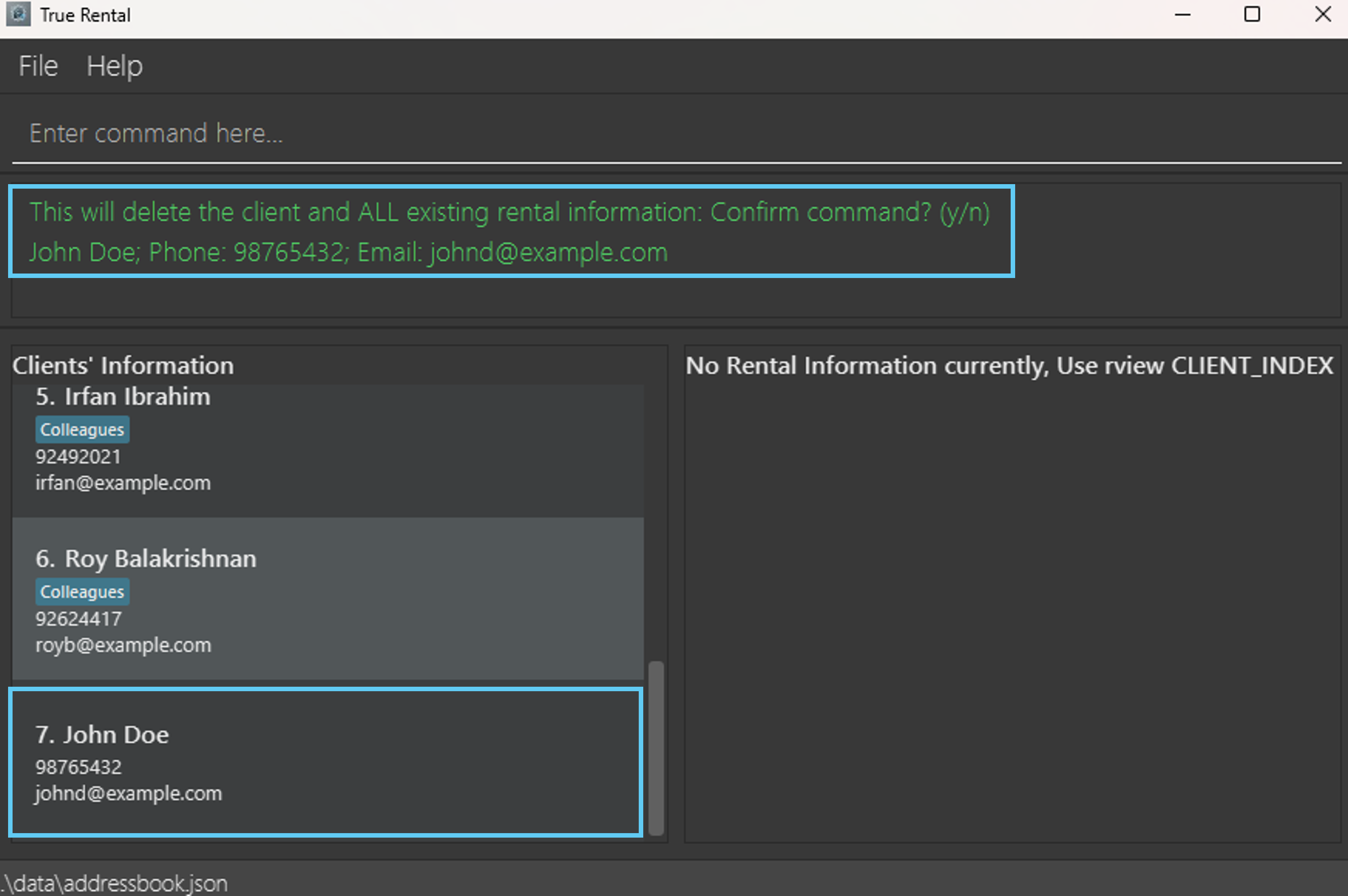Click phone number 92624417
Screen dimensions: 1348x896
(78, 619)
